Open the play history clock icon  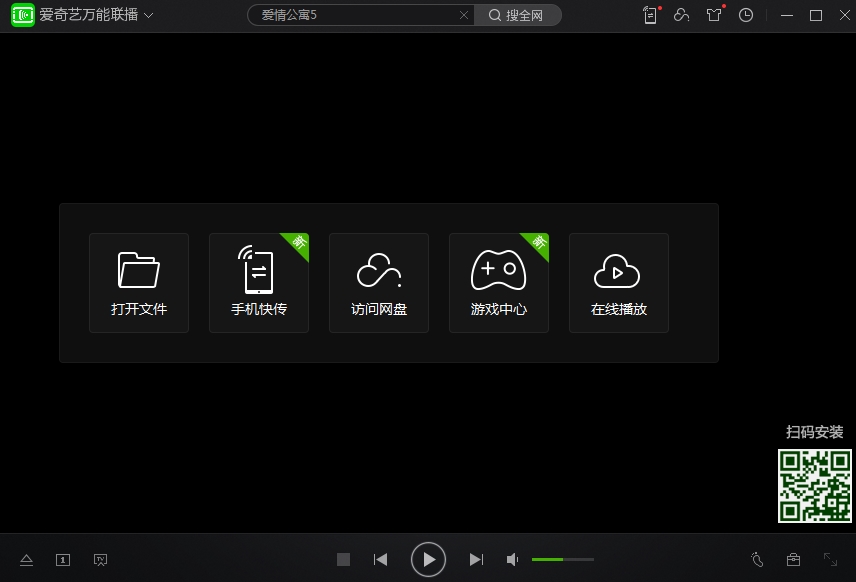pos(746,15)
